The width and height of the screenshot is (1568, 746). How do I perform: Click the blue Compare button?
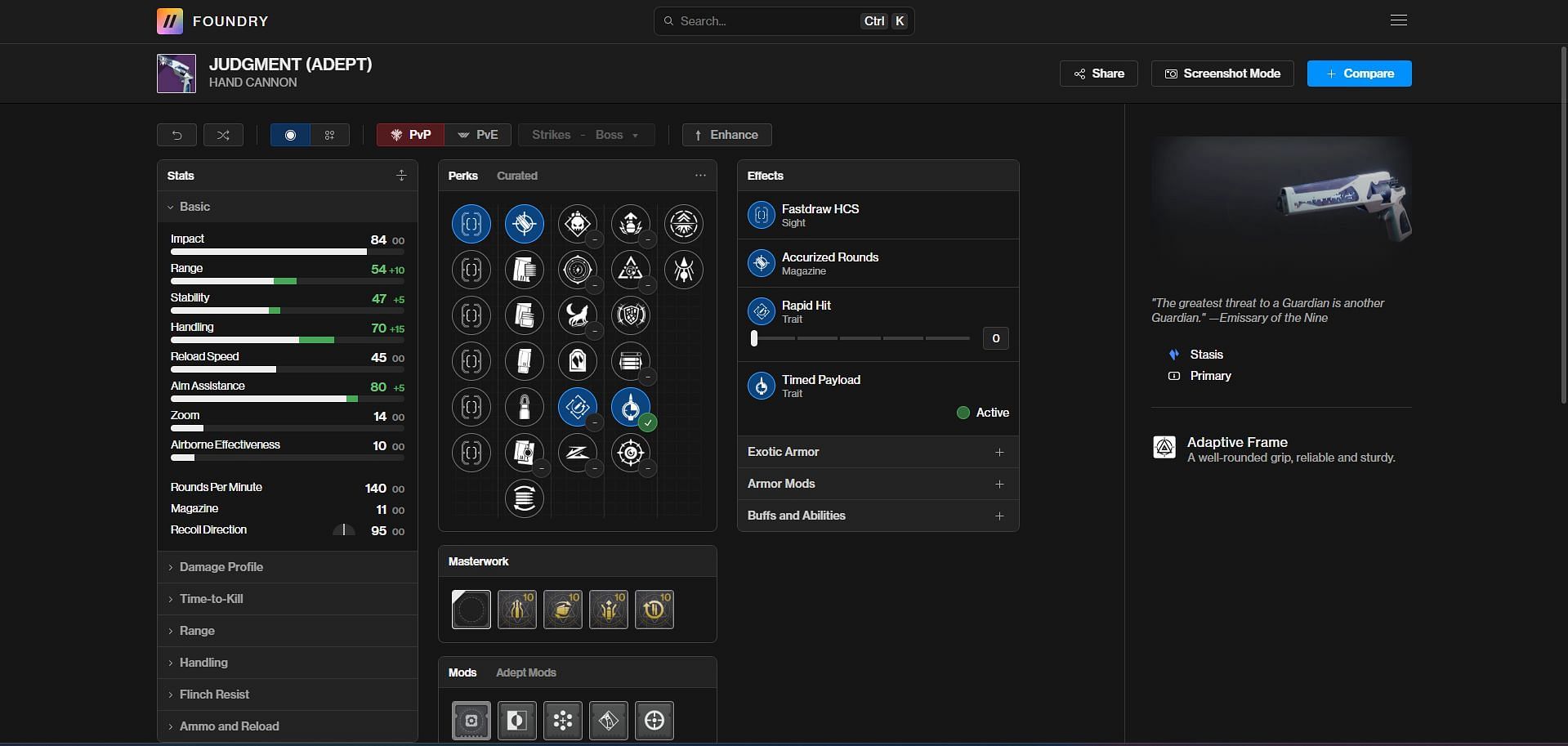(x=1360, y=74)
